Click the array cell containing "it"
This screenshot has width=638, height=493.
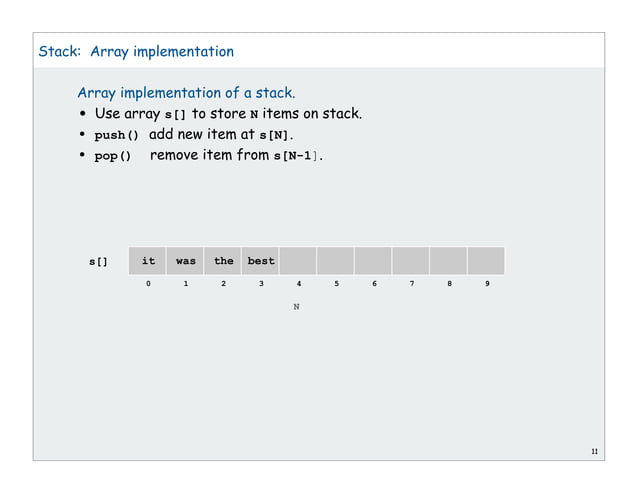coord(147,261)
